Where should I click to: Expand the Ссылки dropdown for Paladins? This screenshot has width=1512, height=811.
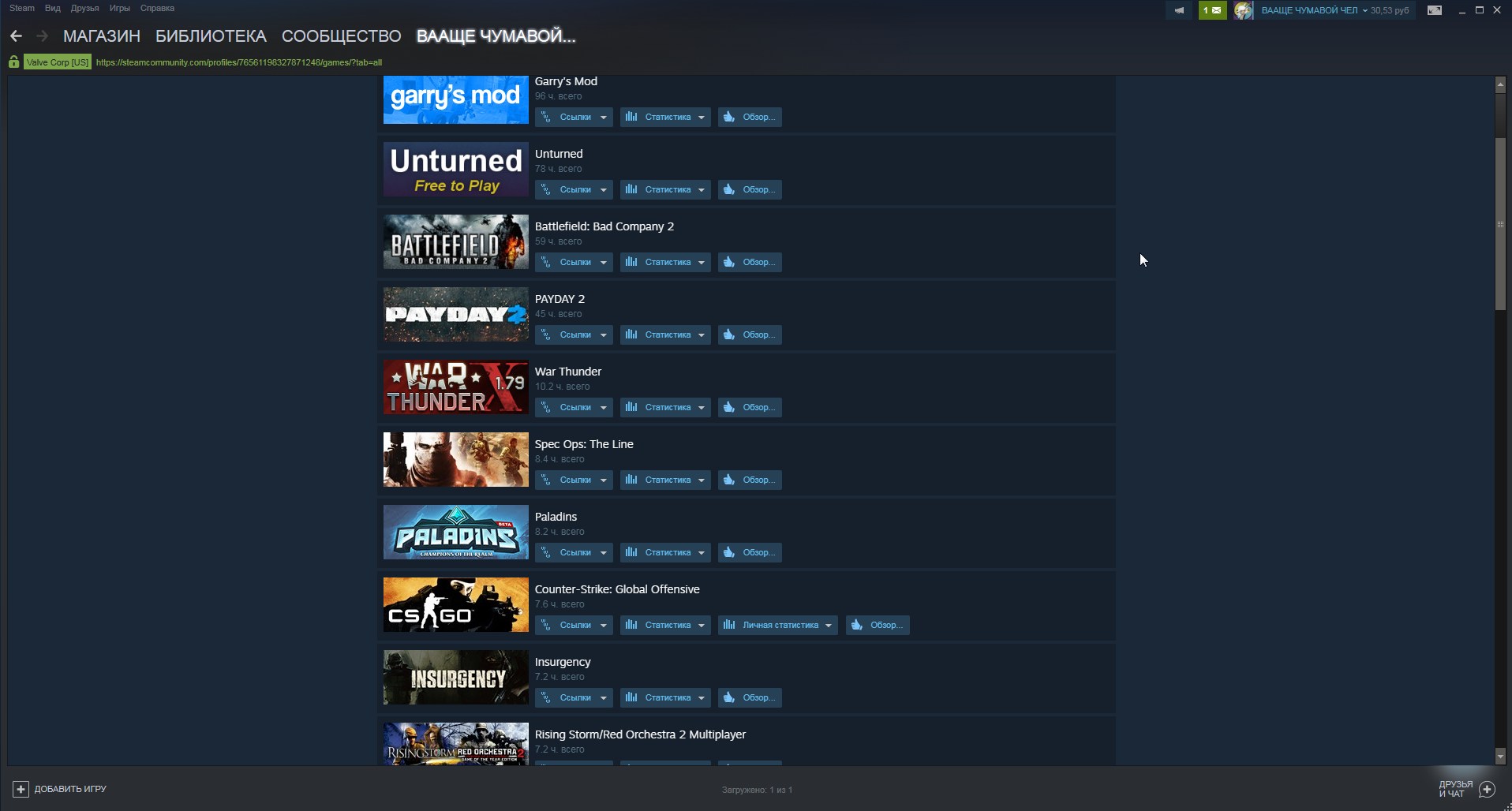click(574, 552)
